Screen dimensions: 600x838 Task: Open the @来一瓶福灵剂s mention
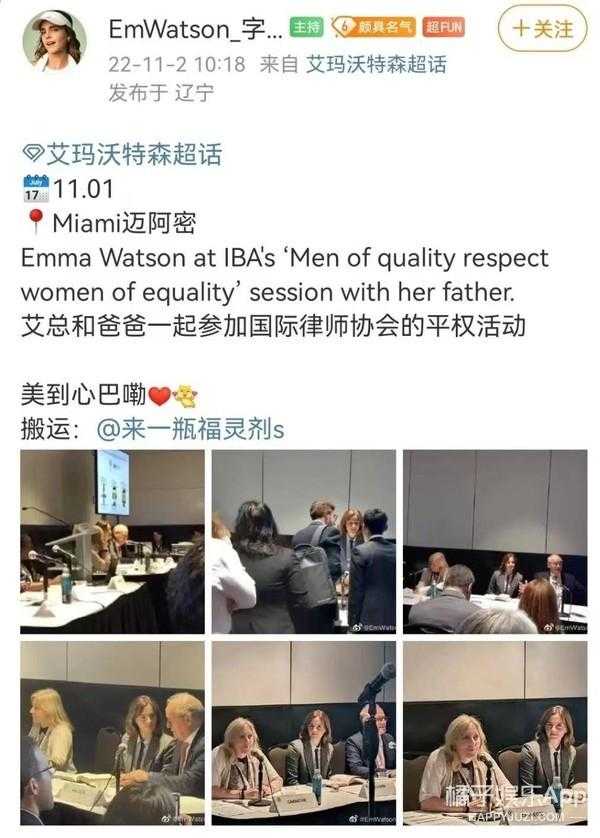(x=190, y=429)
